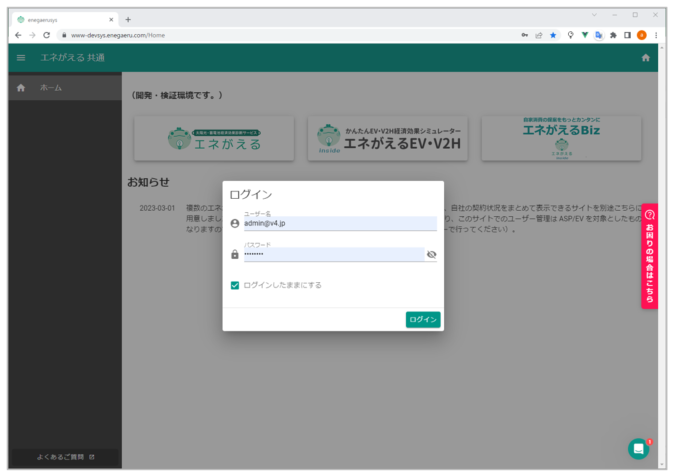Focus the ユーザー名 input field

pyautogui.click(x=340, y=223)
